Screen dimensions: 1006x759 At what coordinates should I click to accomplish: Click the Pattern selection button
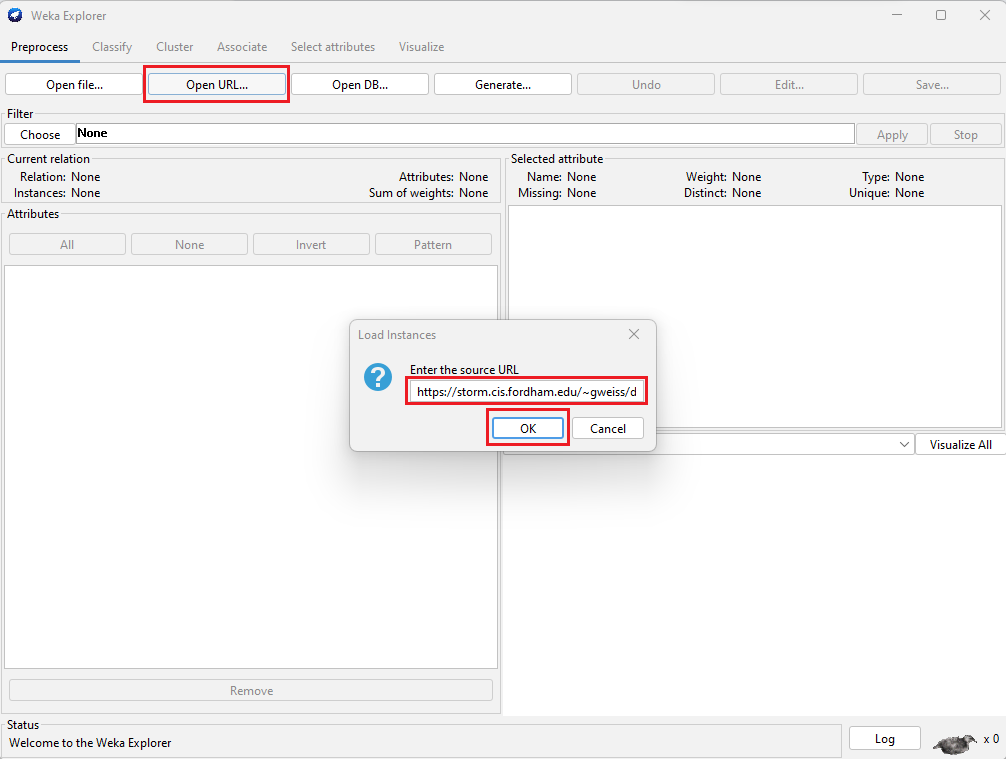[x=433, y=244]
